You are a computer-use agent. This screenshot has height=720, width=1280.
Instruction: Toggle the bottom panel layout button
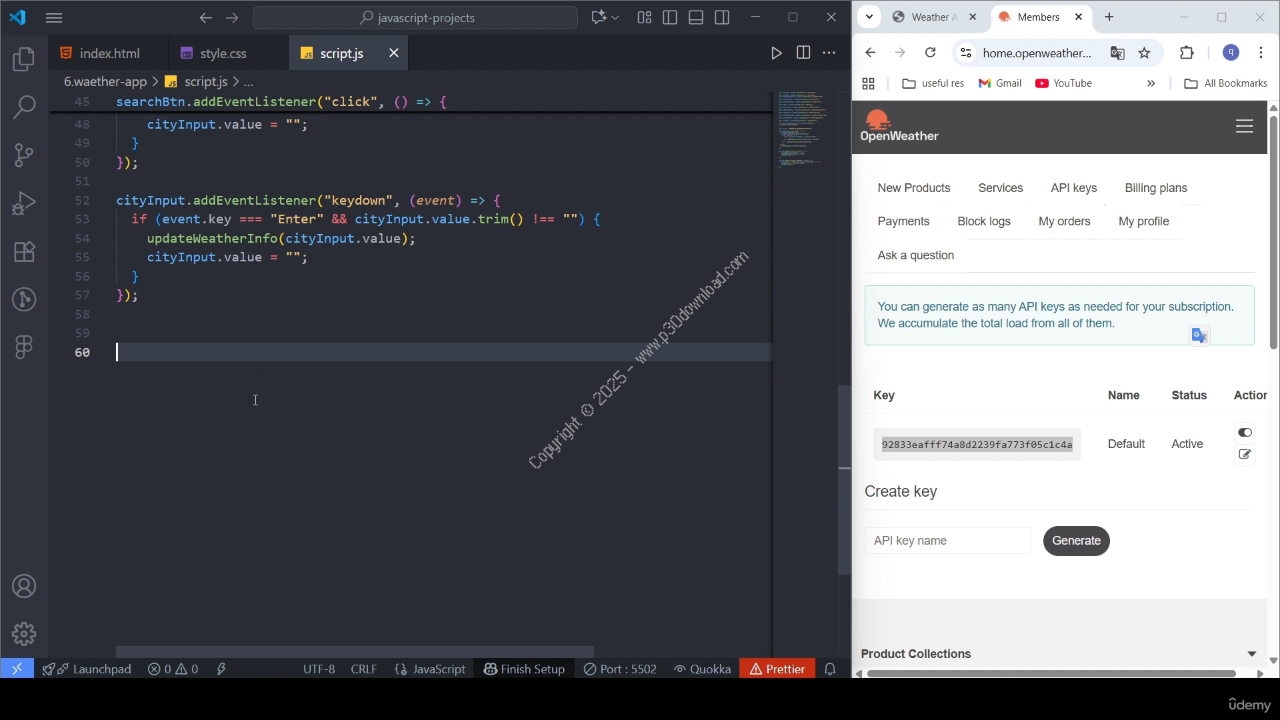(x=696, y=17)
